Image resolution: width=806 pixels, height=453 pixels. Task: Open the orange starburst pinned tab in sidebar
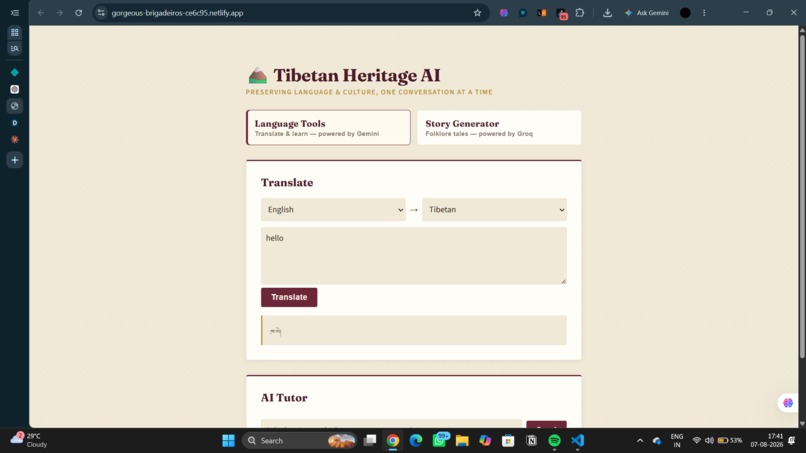click(14, 139)
